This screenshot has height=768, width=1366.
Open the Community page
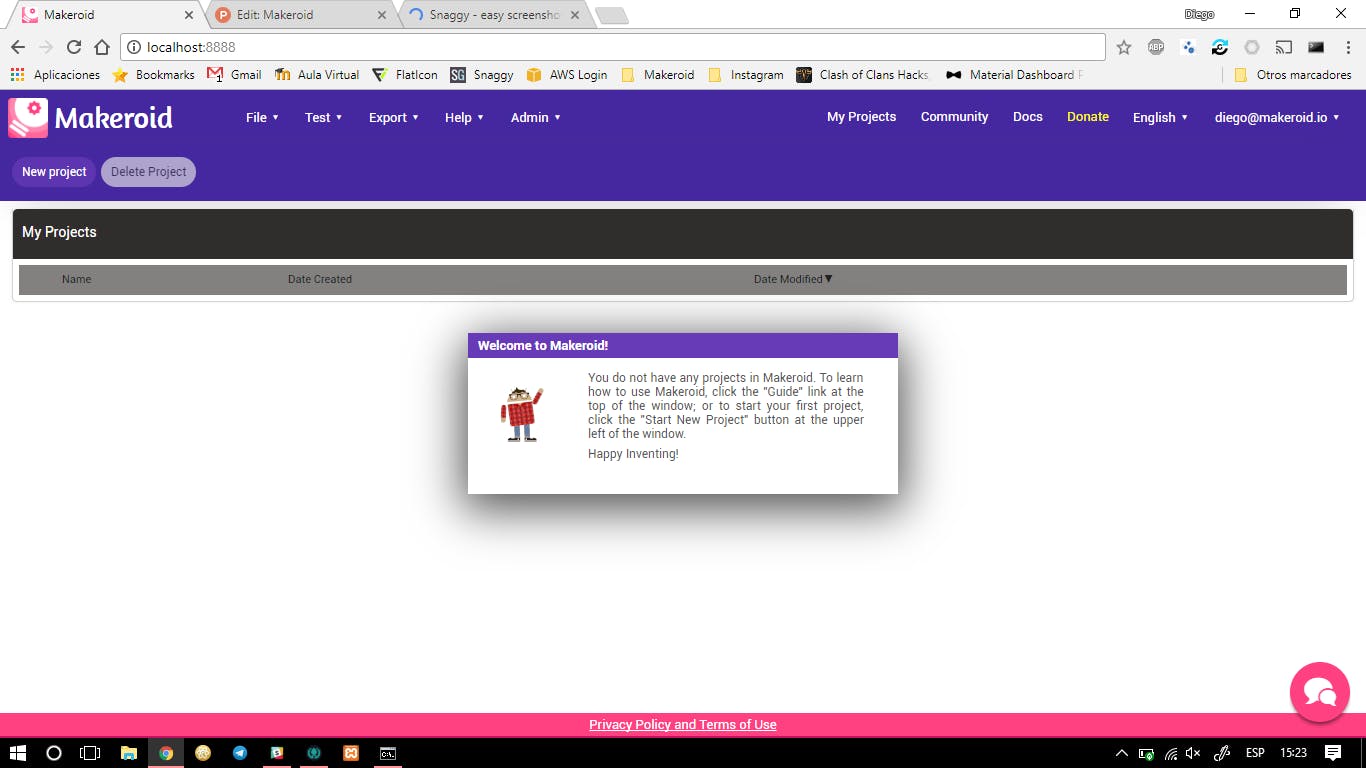point(954,117)
